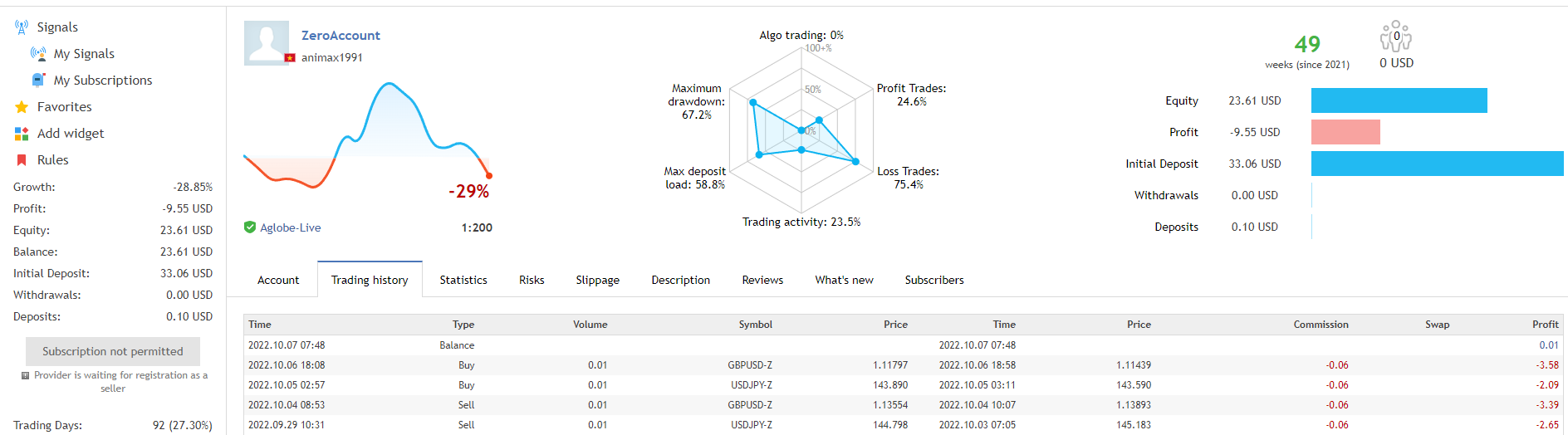Click the My Signals broadcast icon
The image size is (1568, 435).
tap(38, 54)
